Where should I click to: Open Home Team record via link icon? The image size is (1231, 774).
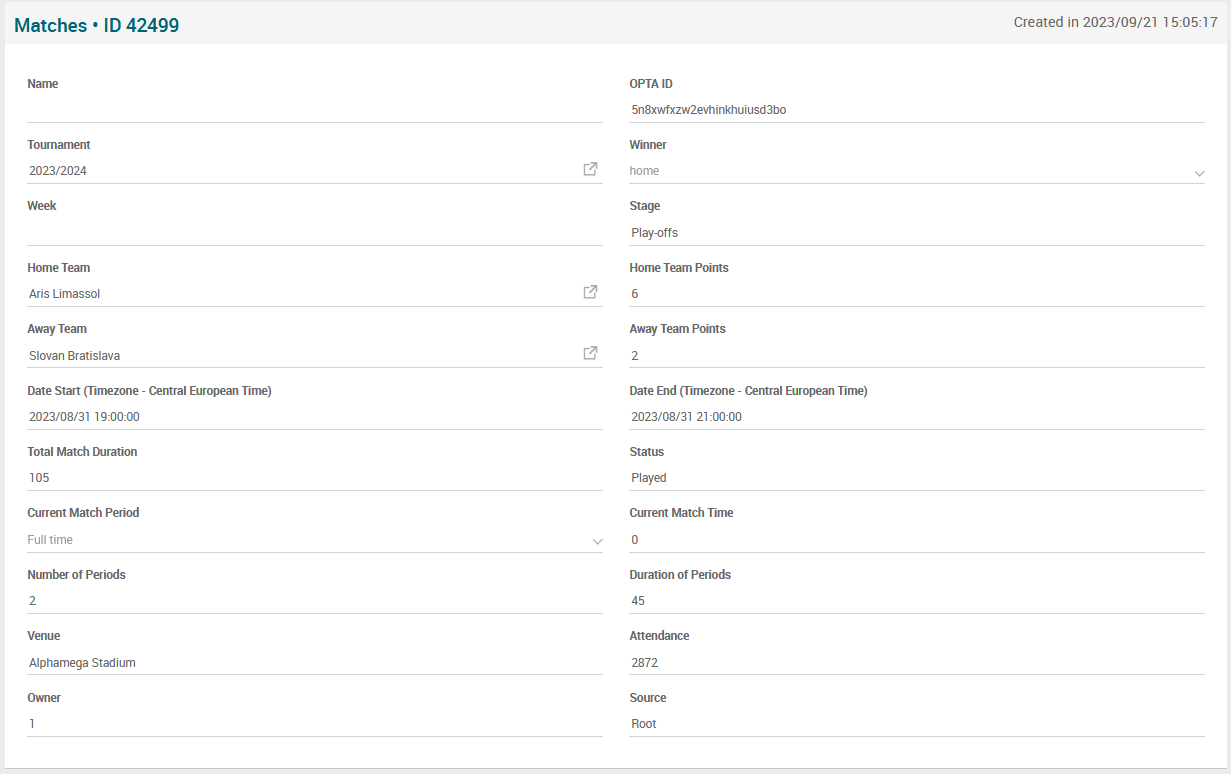(590, 292)
